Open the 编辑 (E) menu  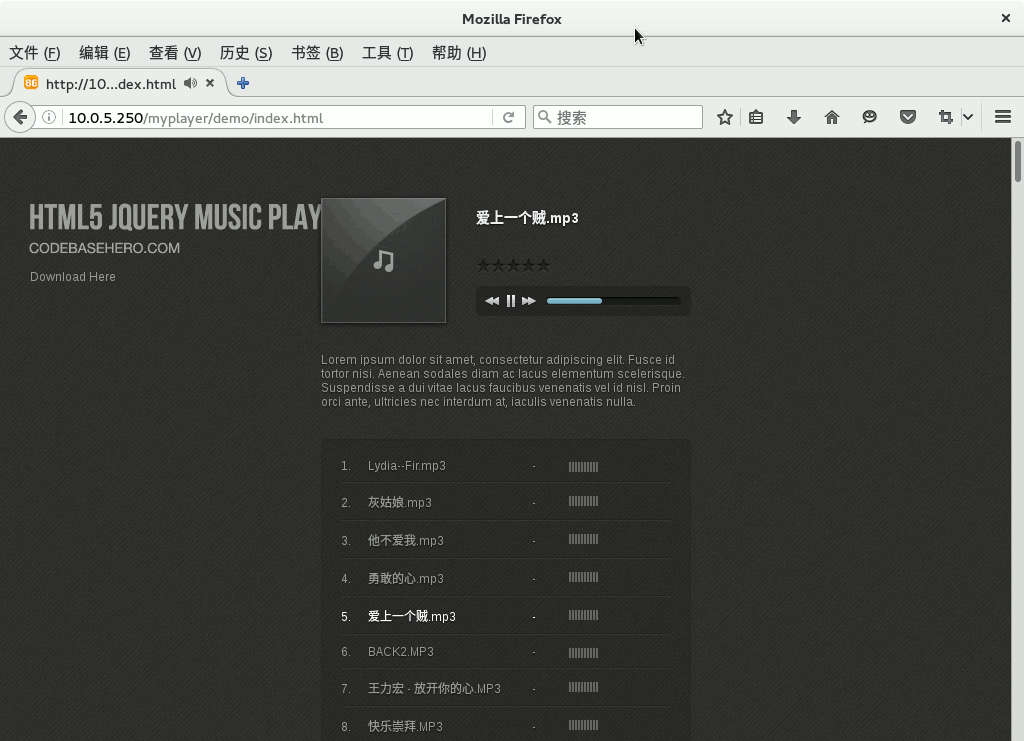[x=104, y=53]
